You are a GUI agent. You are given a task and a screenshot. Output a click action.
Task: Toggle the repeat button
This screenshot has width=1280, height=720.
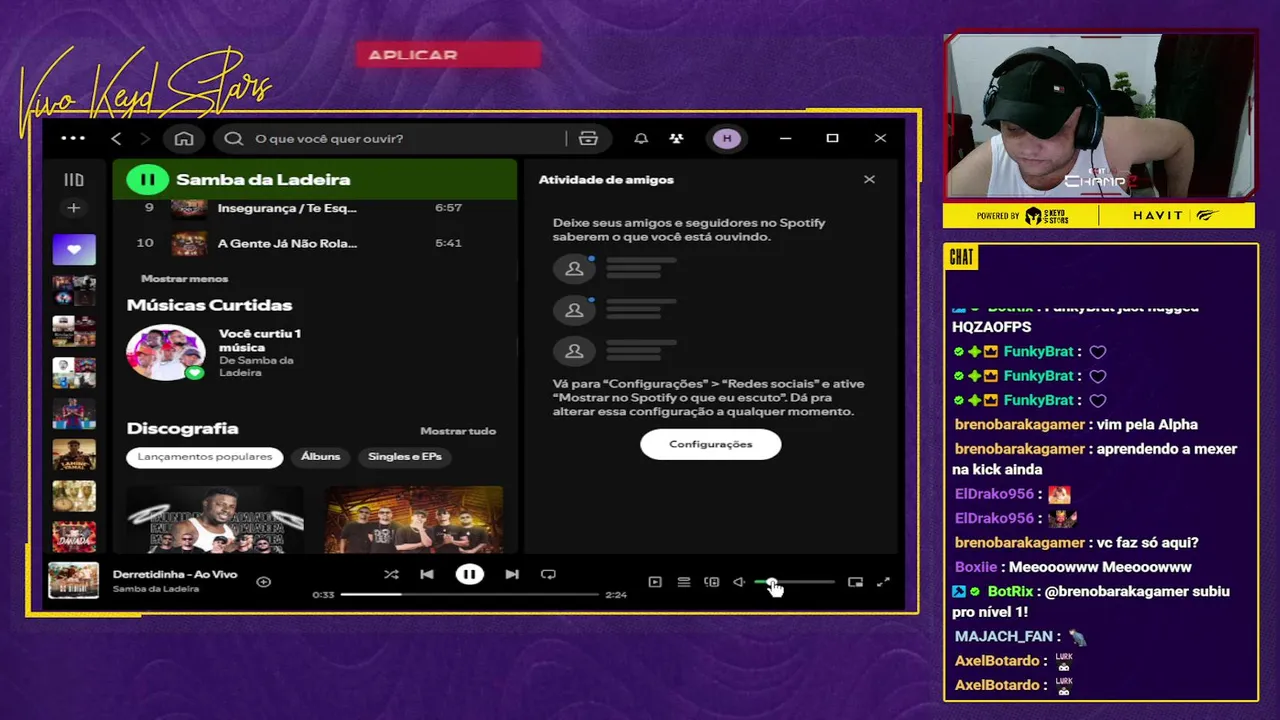(548, 574)
